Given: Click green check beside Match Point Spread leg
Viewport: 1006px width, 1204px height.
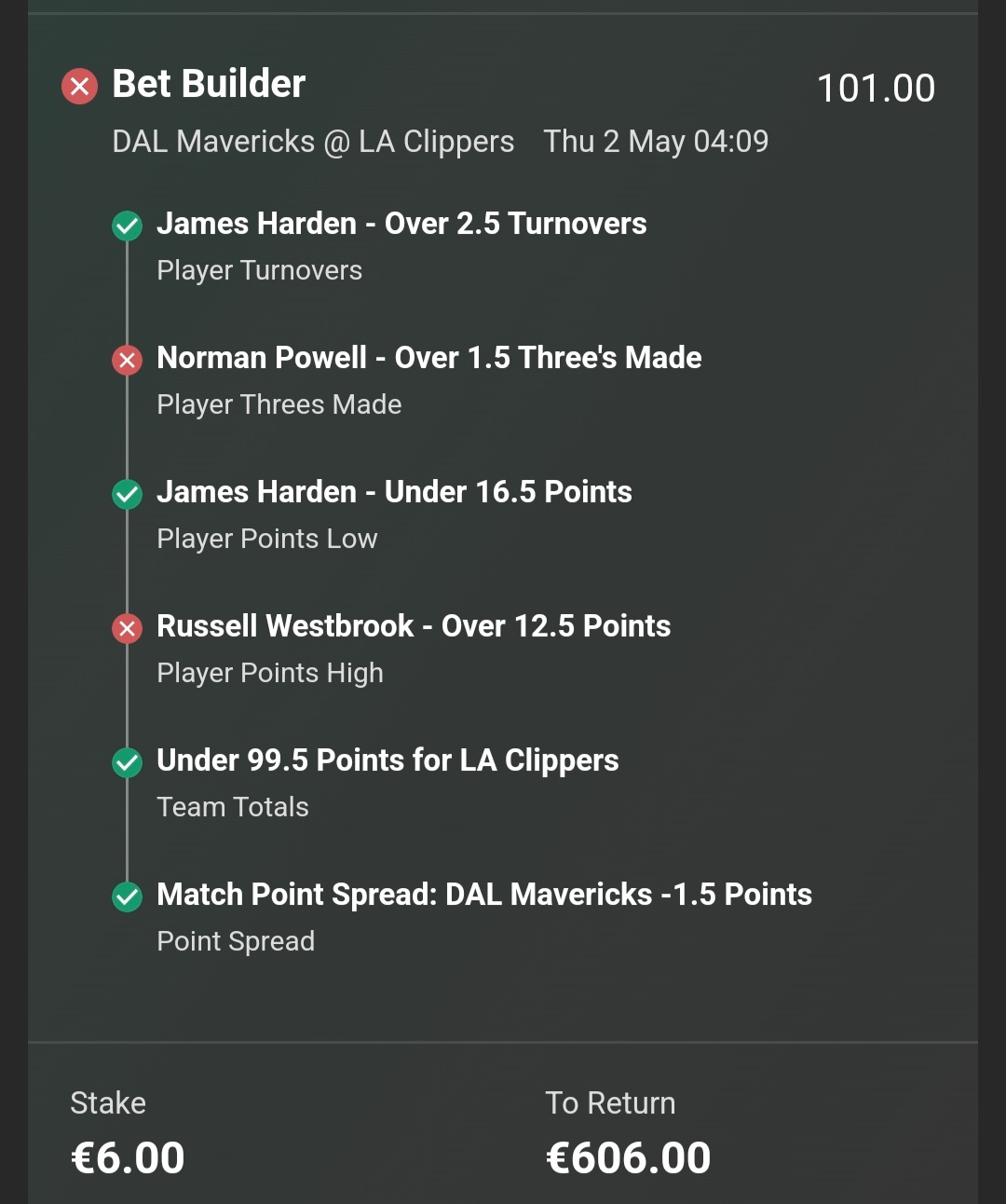Looking at the screenshot, I should point(127,896).
